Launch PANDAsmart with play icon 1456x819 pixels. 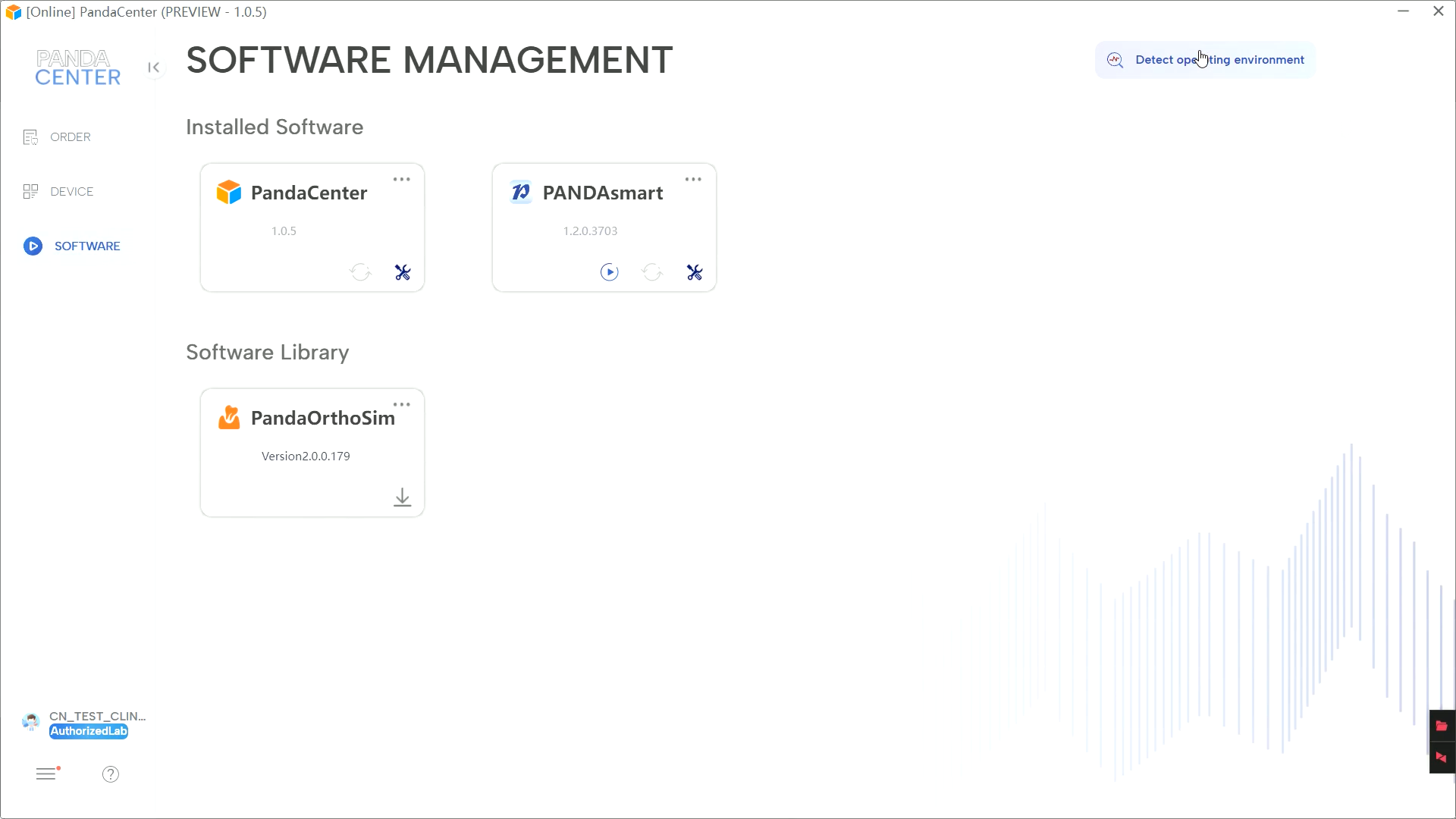609,272
